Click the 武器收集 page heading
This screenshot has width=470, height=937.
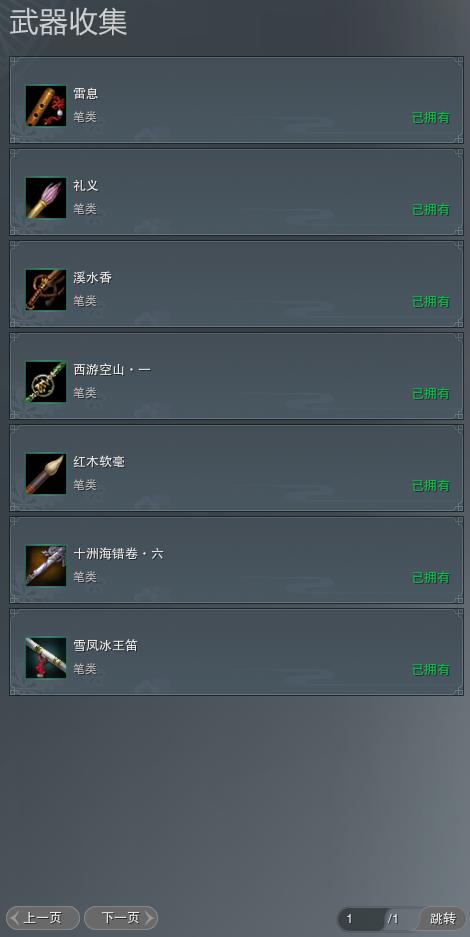point(67,23)
